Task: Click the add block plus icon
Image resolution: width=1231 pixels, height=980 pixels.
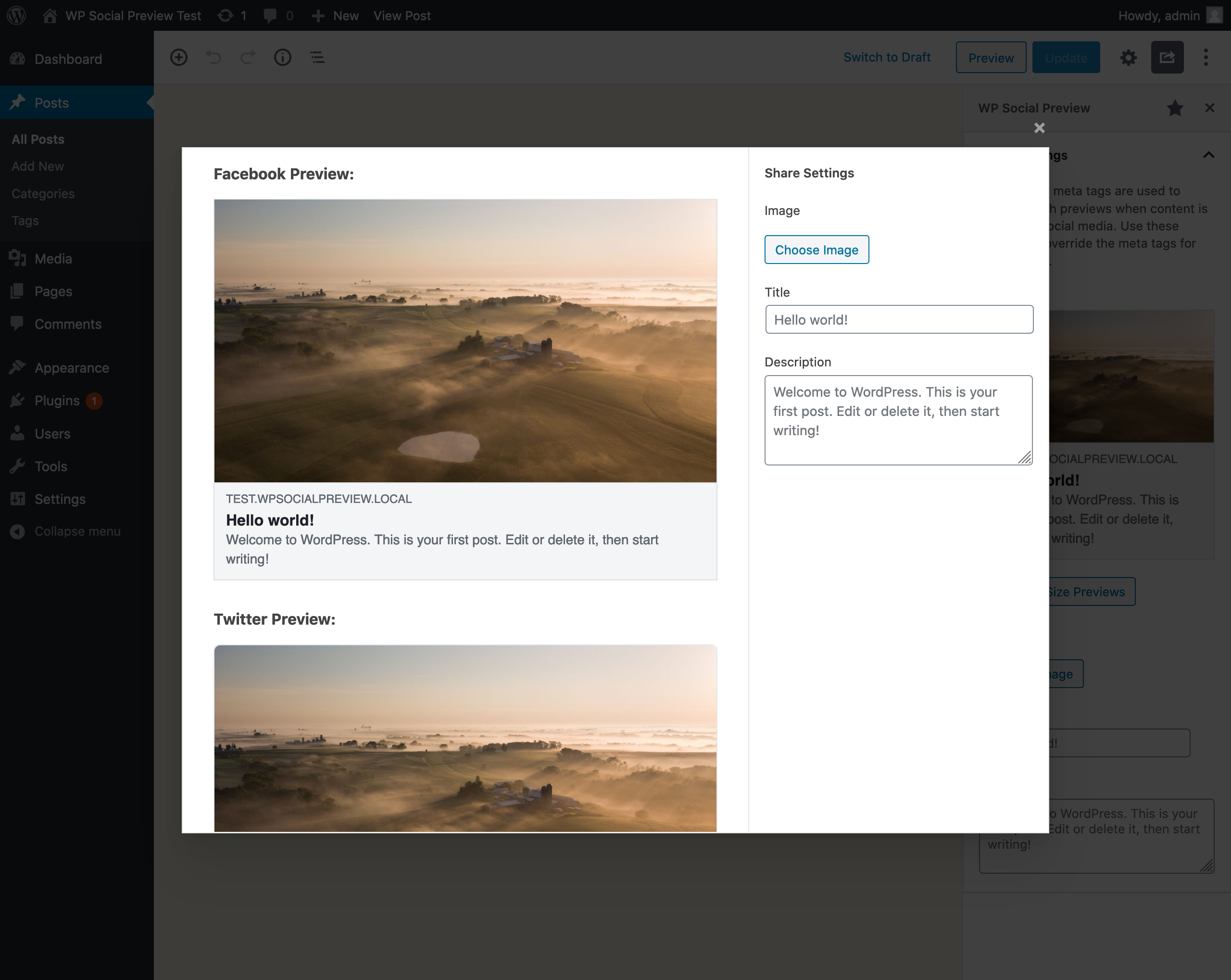Action: coord(179,57)
